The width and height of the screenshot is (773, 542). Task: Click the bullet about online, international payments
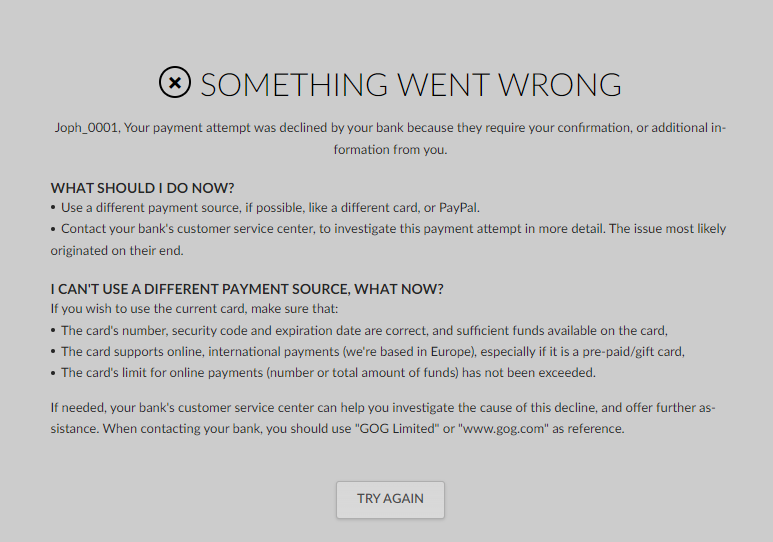[x=370, y=351]
